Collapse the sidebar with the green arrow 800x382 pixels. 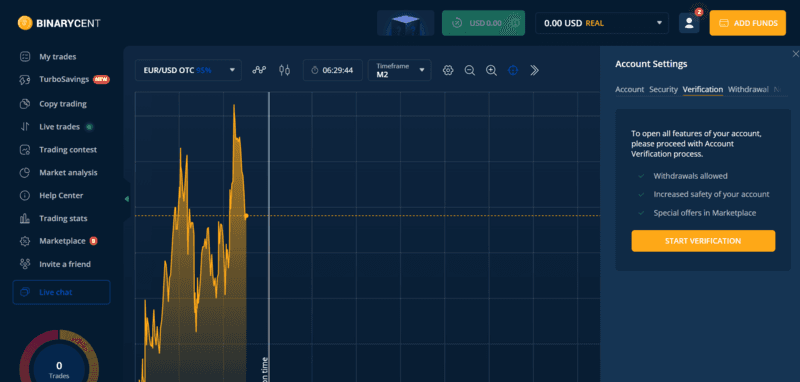tap(127, 199)
